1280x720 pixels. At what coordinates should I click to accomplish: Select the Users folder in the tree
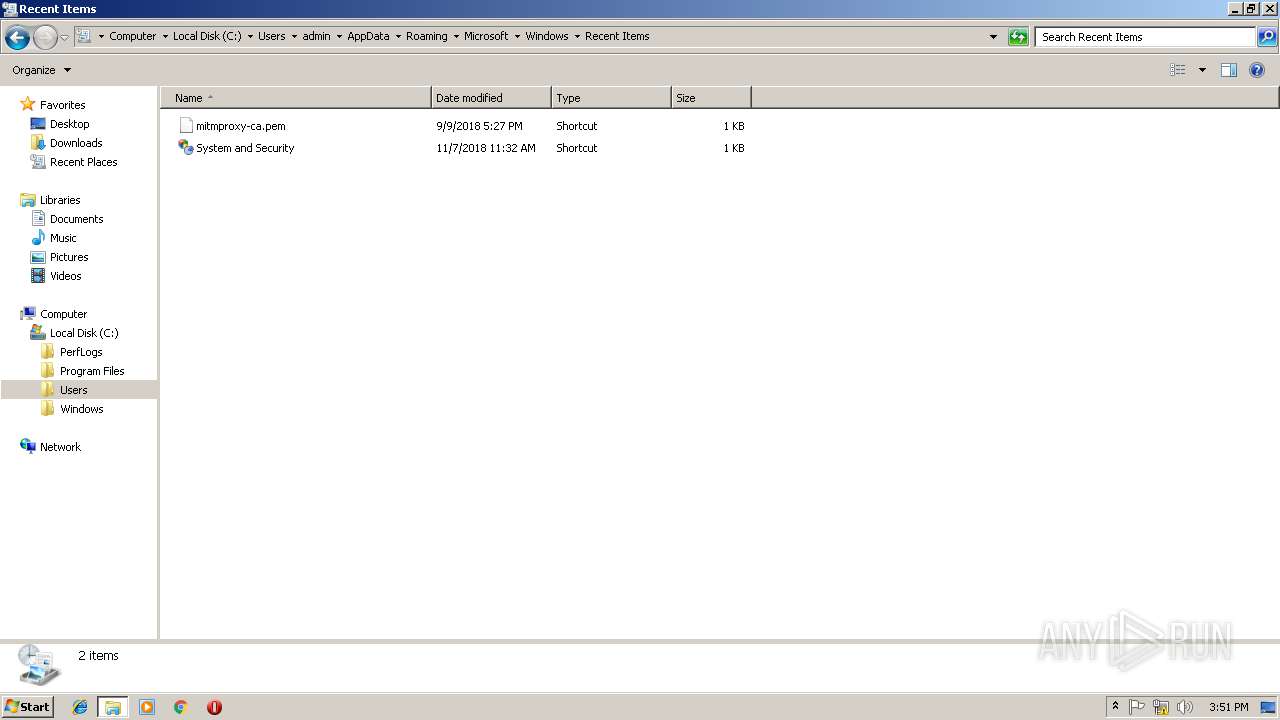point(78,390)
